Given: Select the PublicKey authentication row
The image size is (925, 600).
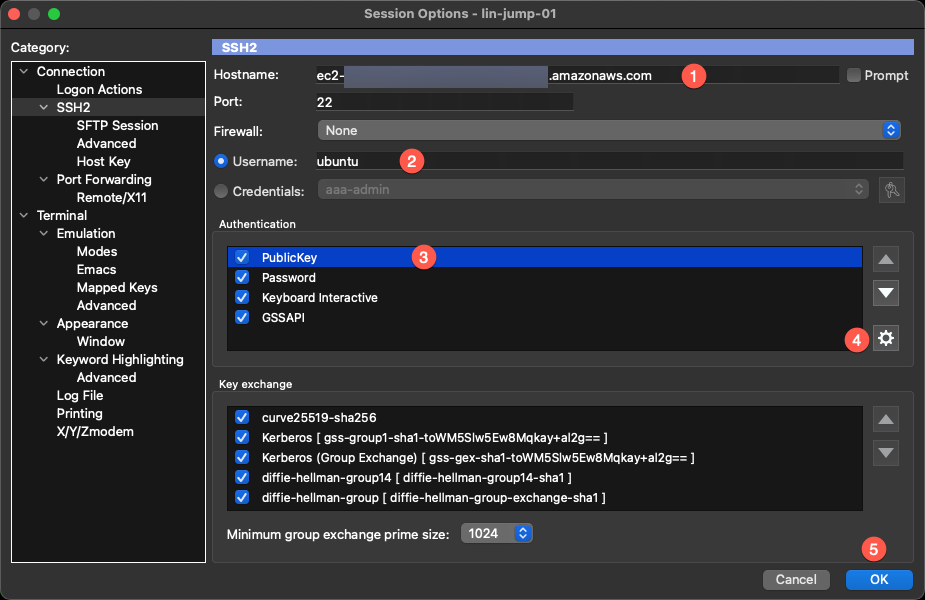Looking at the screenshot, I should tap(544, 257).
